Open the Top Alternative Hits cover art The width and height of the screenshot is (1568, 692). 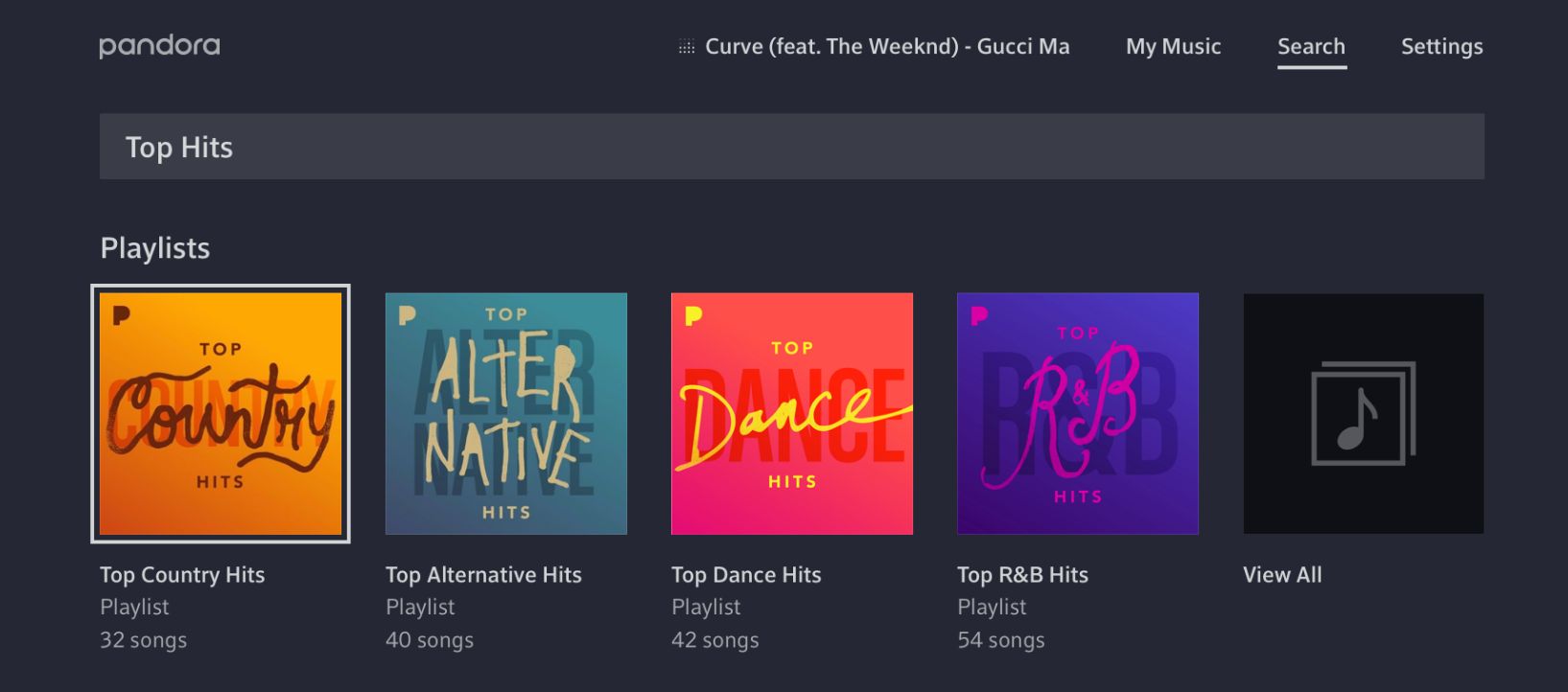pyautogui.click(x=505, y=413)
